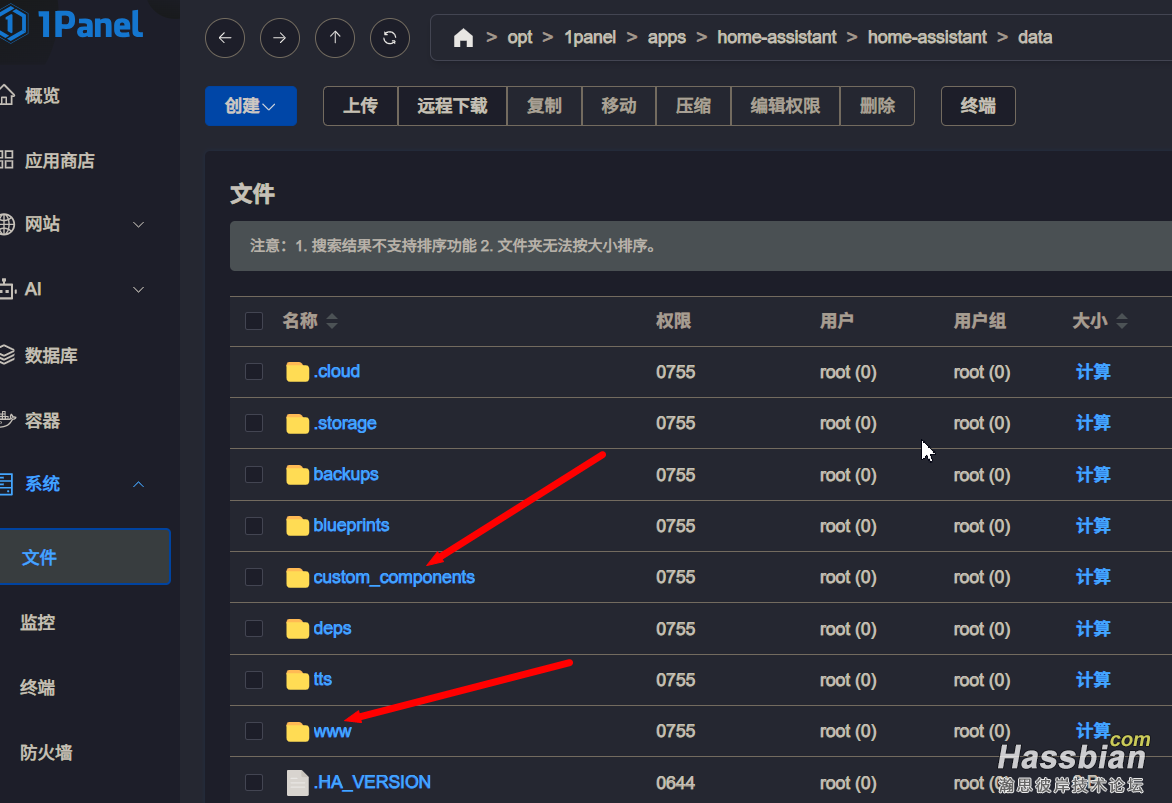Click the .cloud folder icon

pyautogui.click(x=297, y=372)
